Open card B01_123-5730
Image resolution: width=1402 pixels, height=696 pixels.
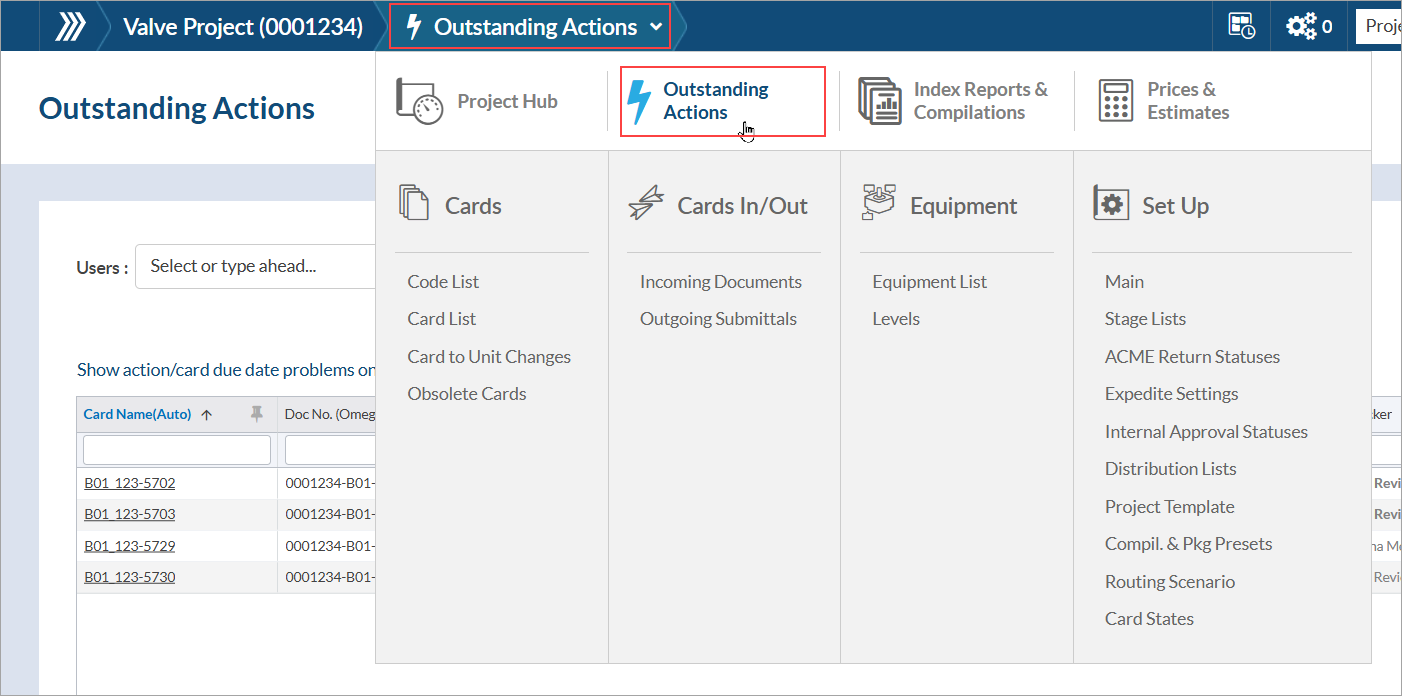pyautogui.click(x=130, y=577)
